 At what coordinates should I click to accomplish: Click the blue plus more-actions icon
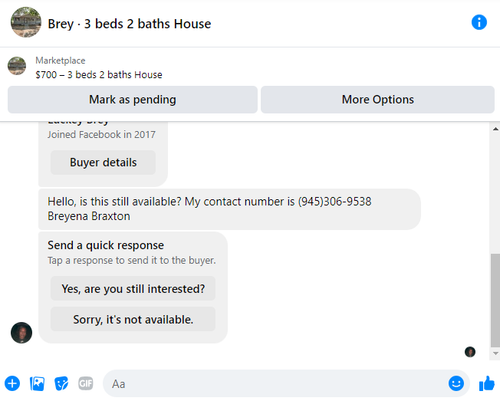coord(12,383)
